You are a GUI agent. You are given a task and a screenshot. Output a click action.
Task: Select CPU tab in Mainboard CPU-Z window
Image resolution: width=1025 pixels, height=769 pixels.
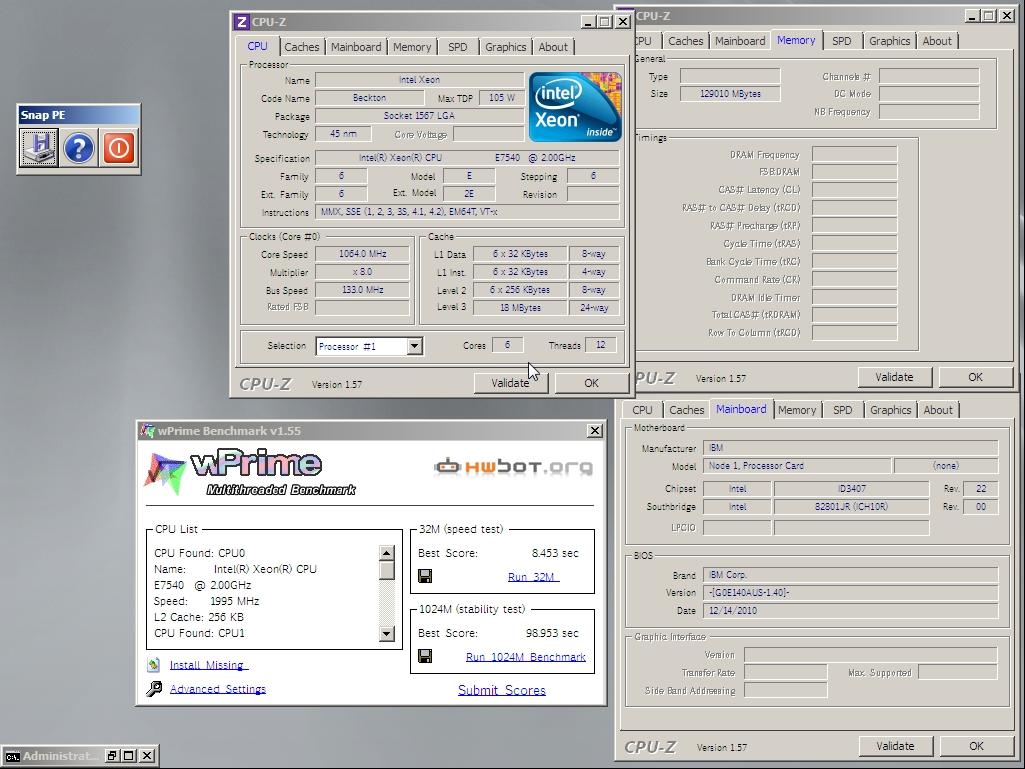642,410
